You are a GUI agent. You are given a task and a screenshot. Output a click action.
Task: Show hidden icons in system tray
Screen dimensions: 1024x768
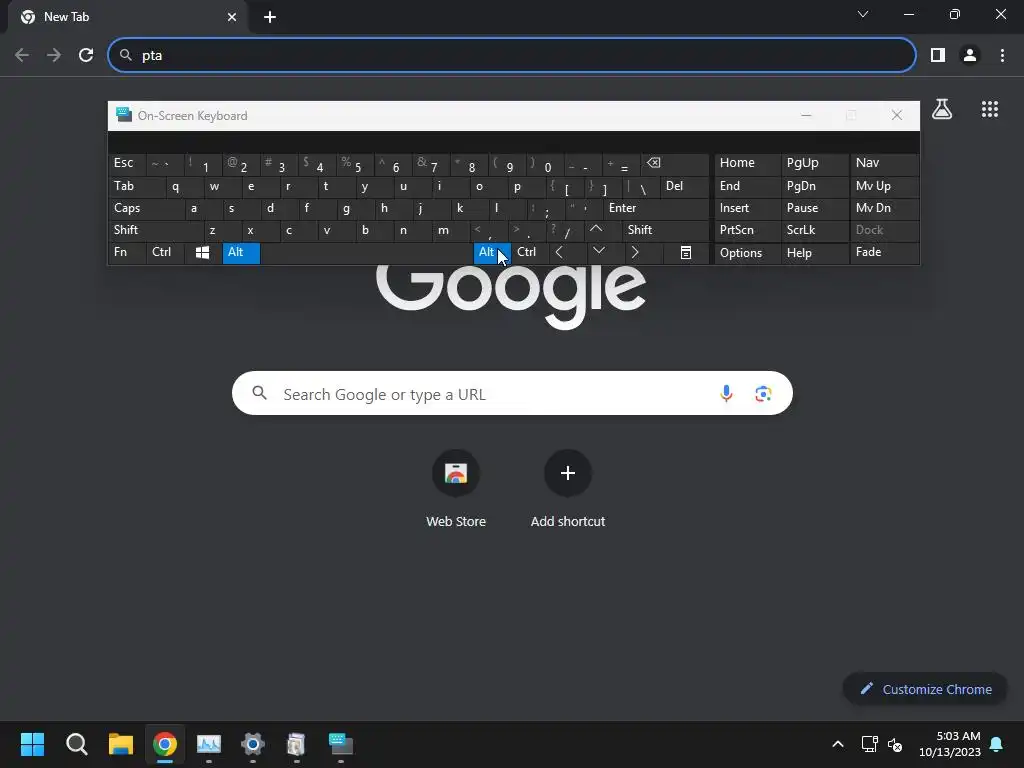(x=837, y=744)
